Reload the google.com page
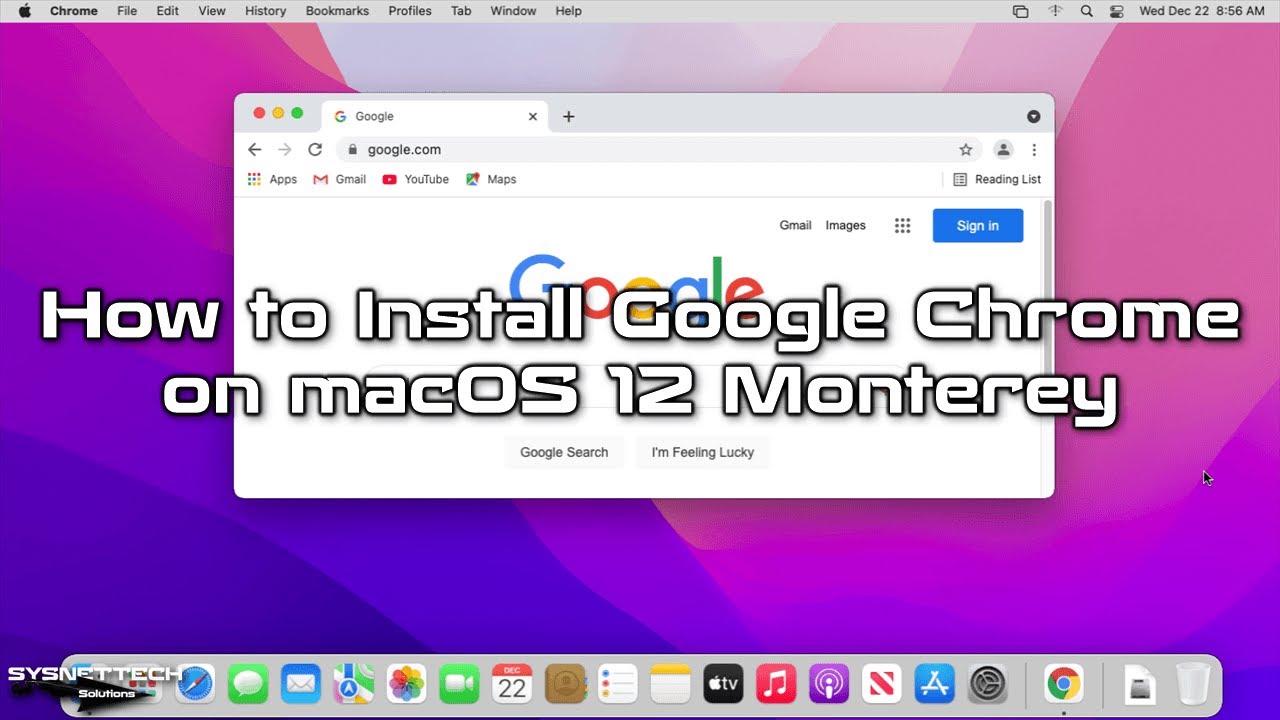The width and height of the screenshot is (1280, 720). pyautogui.click(x=315, y=149)
